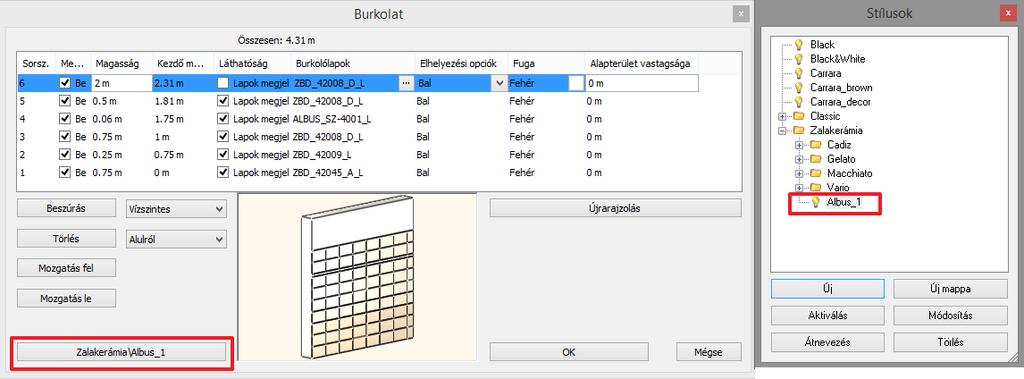1024x379 pixels.
Task: Select the Black style lightbulb icon
Action: (x=798, y=44)
